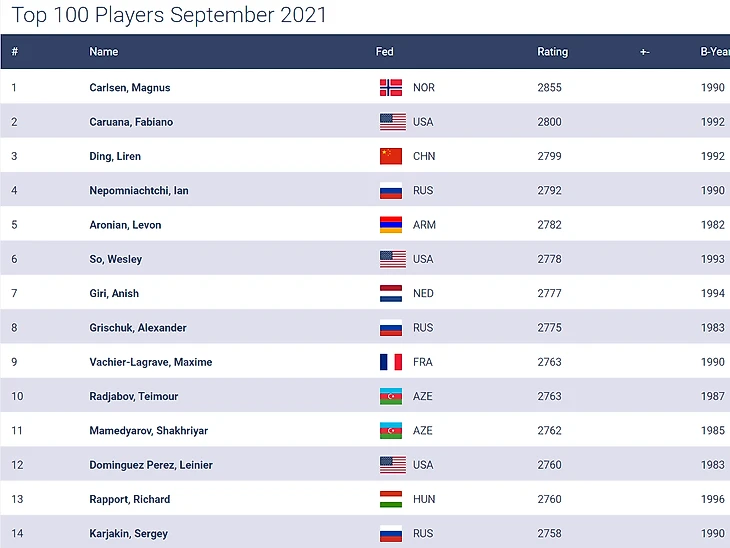Click Netherlands flag icon in Giri row
Viewport: 730px width, 548px height.
click(391, 294)
